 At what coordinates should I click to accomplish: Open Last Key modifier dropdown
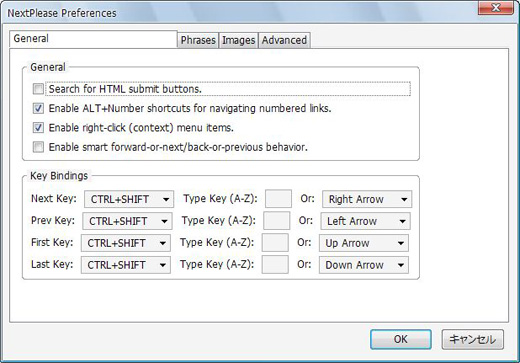(x=126, y=265)
